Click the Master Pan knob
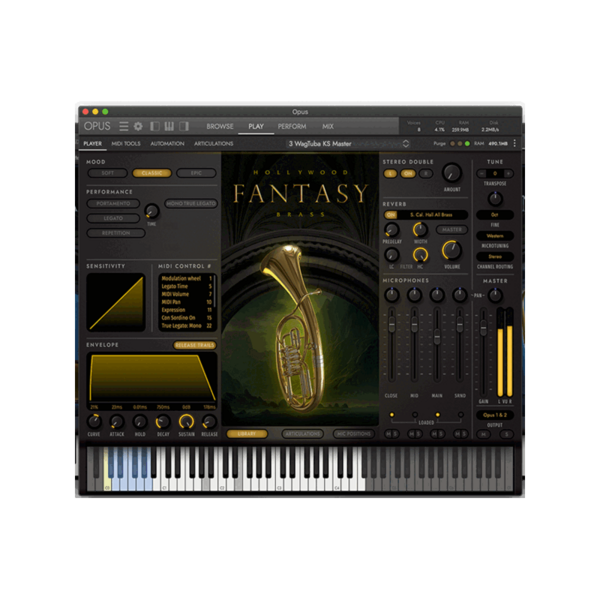 pyautogui.click(x=495, y=295)
